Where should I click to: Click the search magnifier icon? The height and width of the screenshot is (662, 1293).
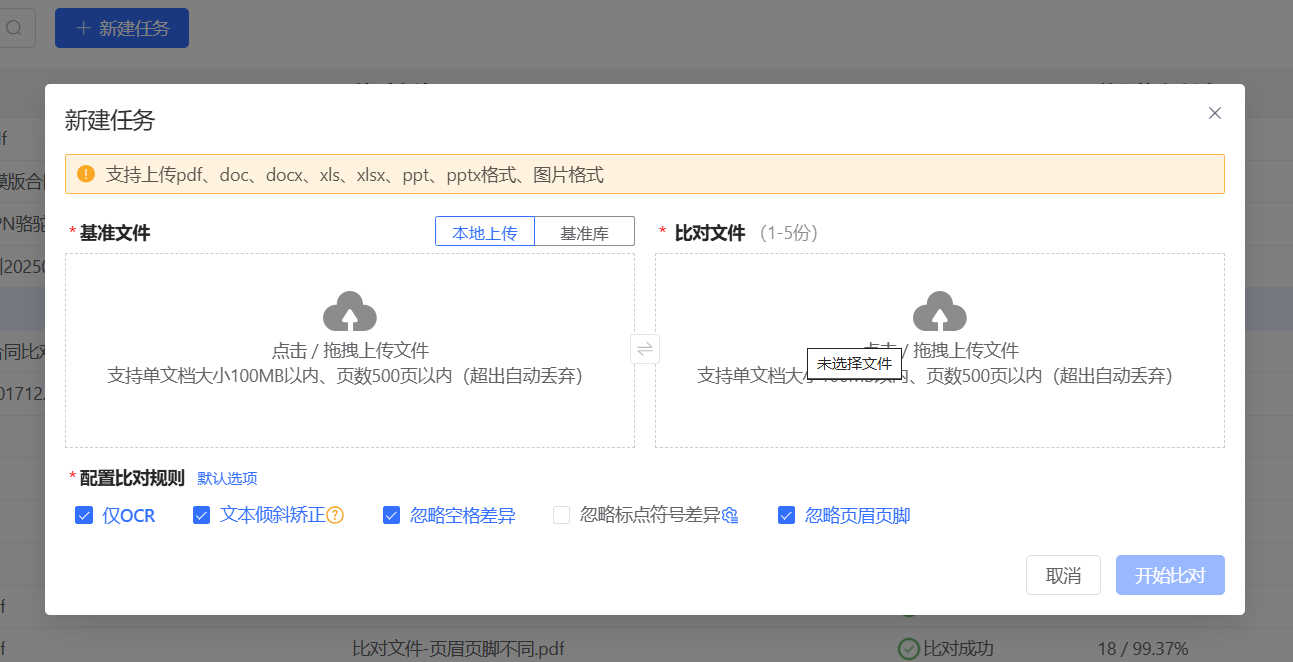pos(14,28)
